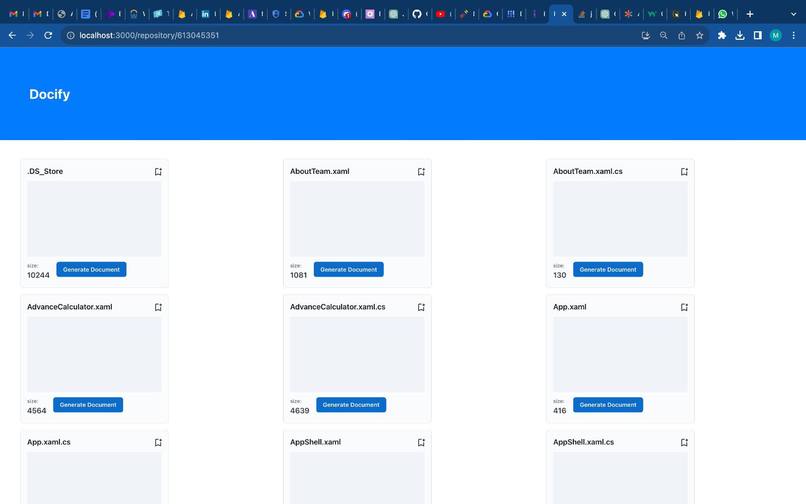
Task: Open the Chrome three-dot menu
Action: click(794, 35)
